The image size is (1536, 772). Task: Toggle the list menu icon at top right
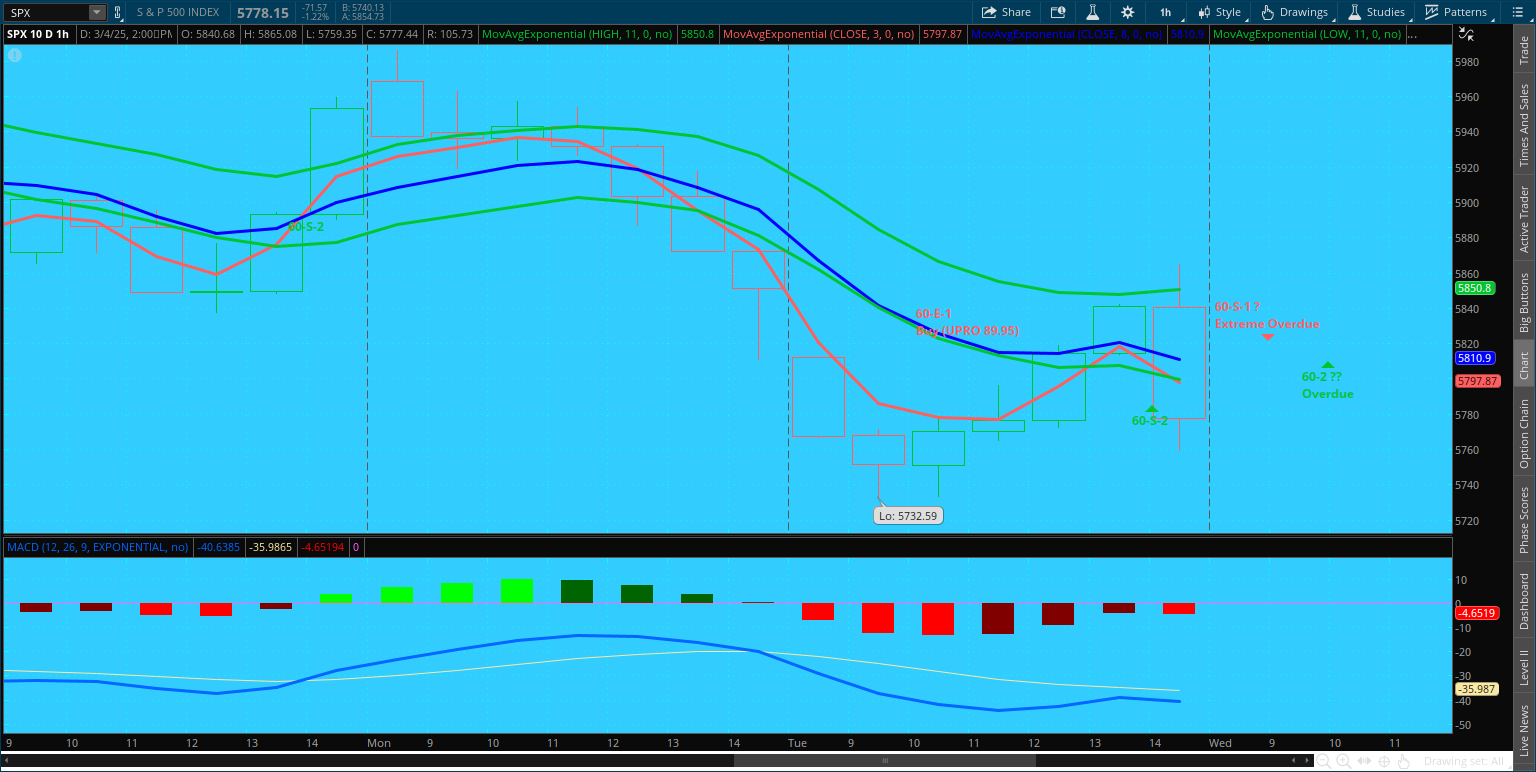pos(1519,12)
